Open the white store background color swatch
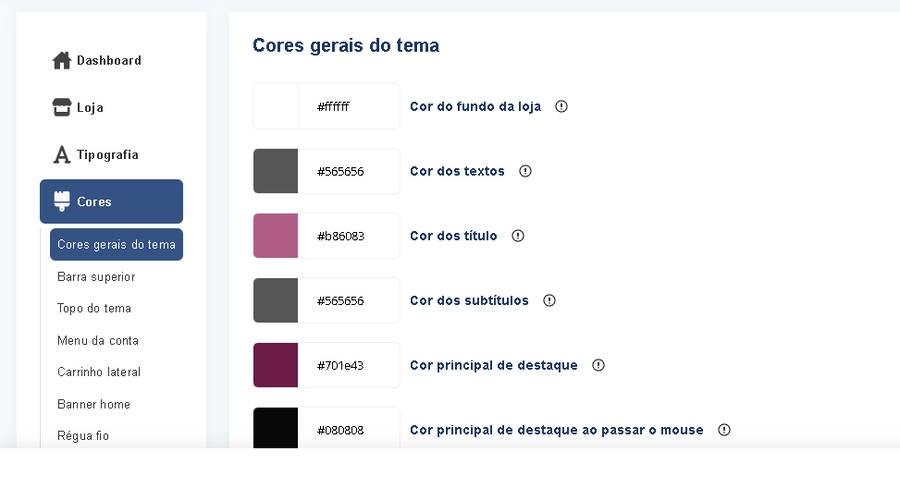 (276, 106)
